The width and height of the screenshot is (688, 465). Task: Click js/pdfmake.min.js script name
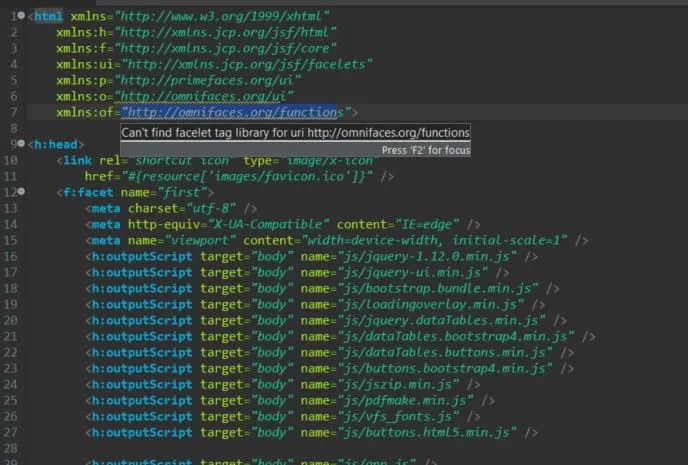pyautogui.click(x=405, y=401)
